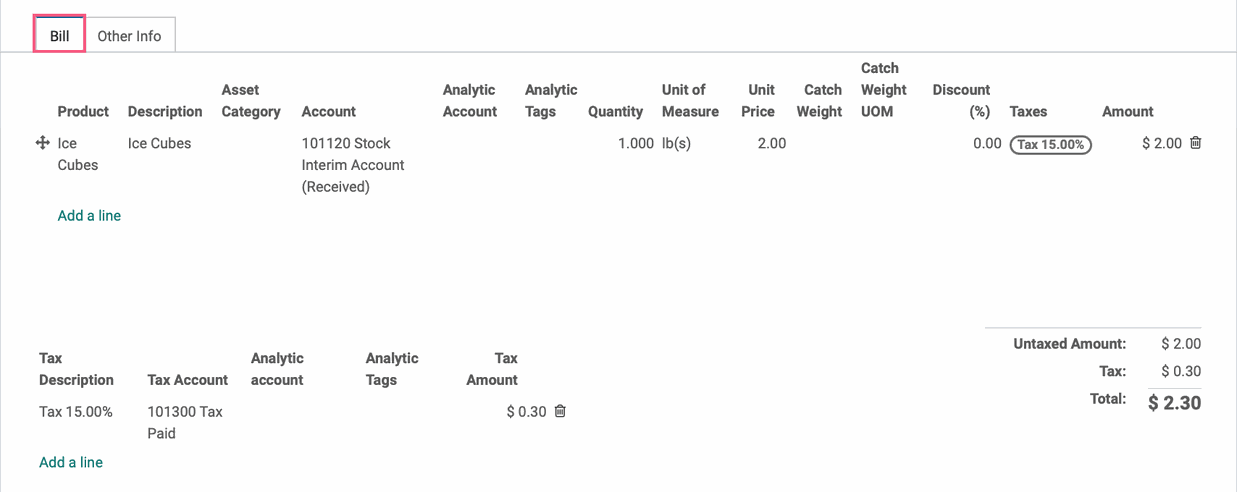This screenshot has height=492, width=1237.
Task: Open the 101120 Stock Interim Account field
Action: (353, 165)
